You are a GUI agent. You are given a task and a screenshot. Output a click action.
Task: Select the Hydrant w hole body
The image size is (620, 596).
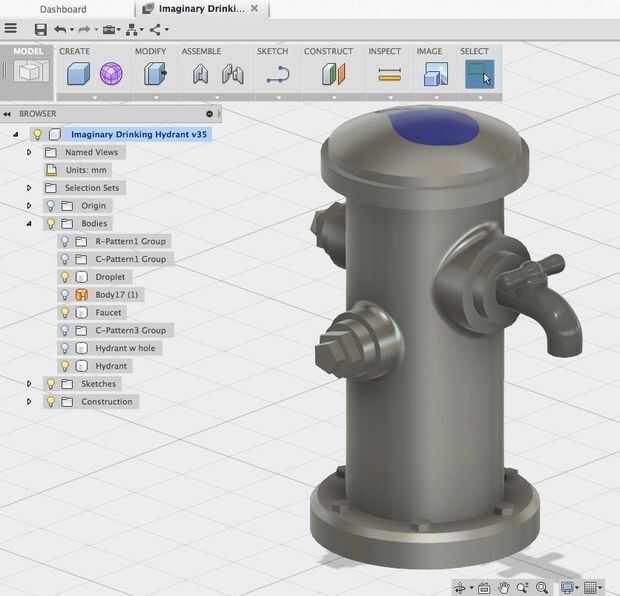(x=125, y=348)
